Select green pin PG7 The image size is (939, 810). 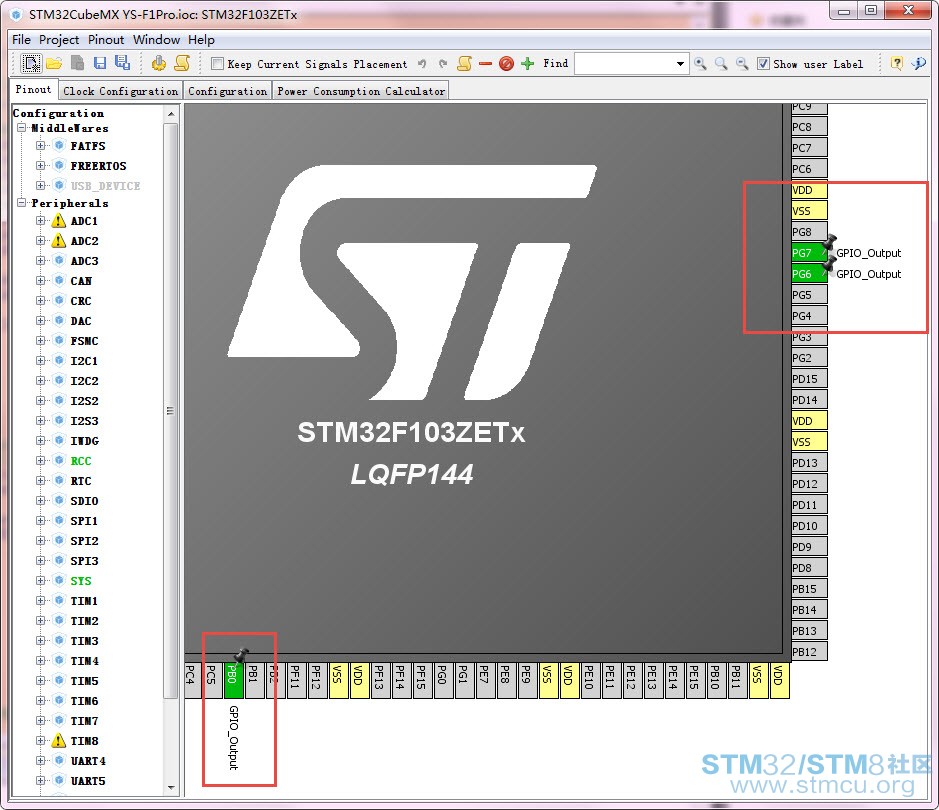coord(808,253)
